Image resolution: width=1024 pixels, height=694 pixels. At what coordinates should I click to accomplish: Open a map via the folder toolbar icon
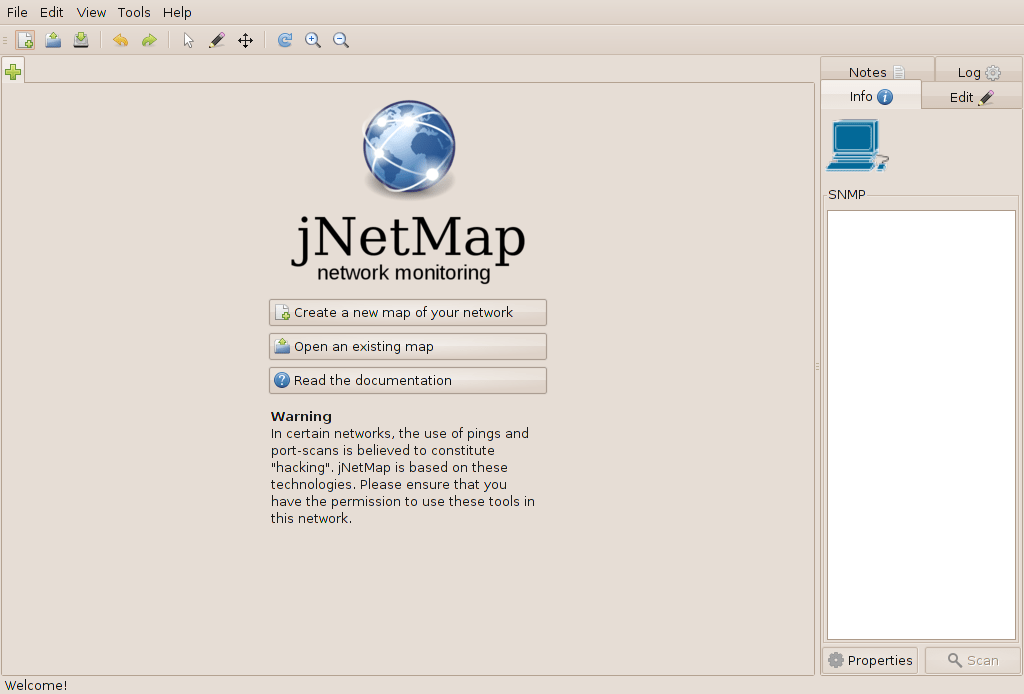[x=53, y=40]
